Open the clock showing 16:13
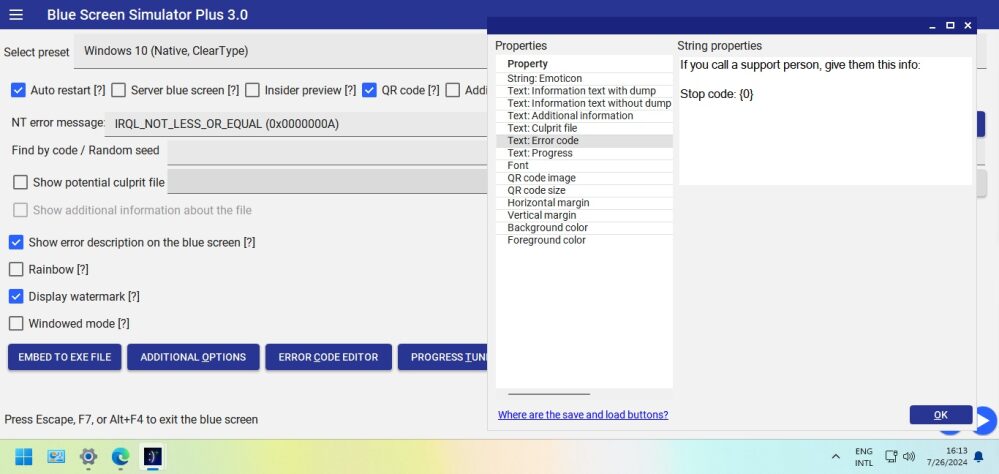 pyautogui.click(x=947, y=456)
